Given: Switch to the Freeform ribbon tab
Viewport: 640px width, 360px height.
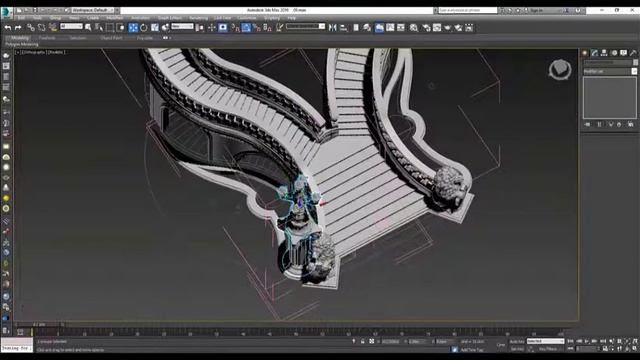Looking at the screenshot, I should [47, 38].
